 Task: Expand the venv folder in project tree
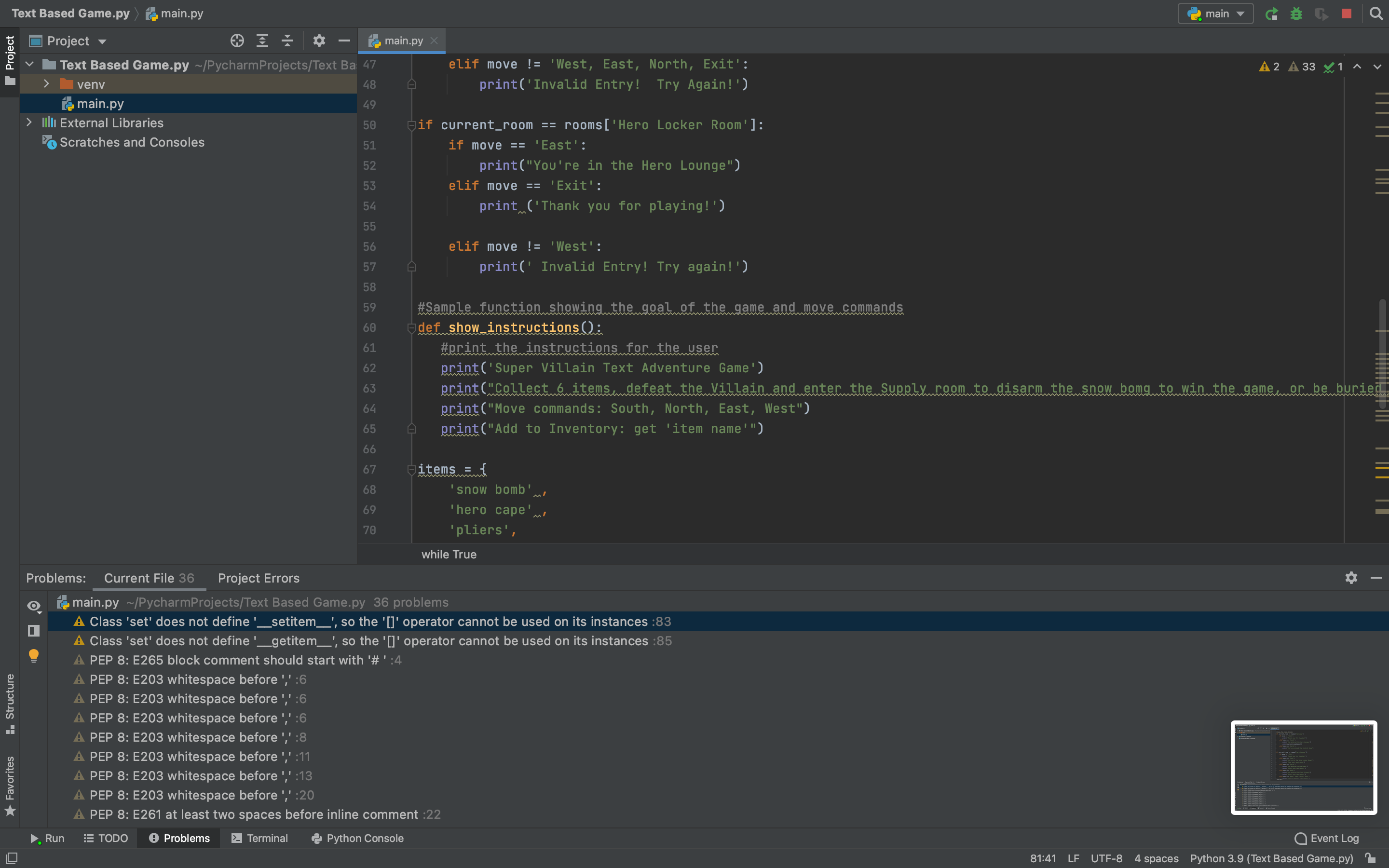coord(46,84)
